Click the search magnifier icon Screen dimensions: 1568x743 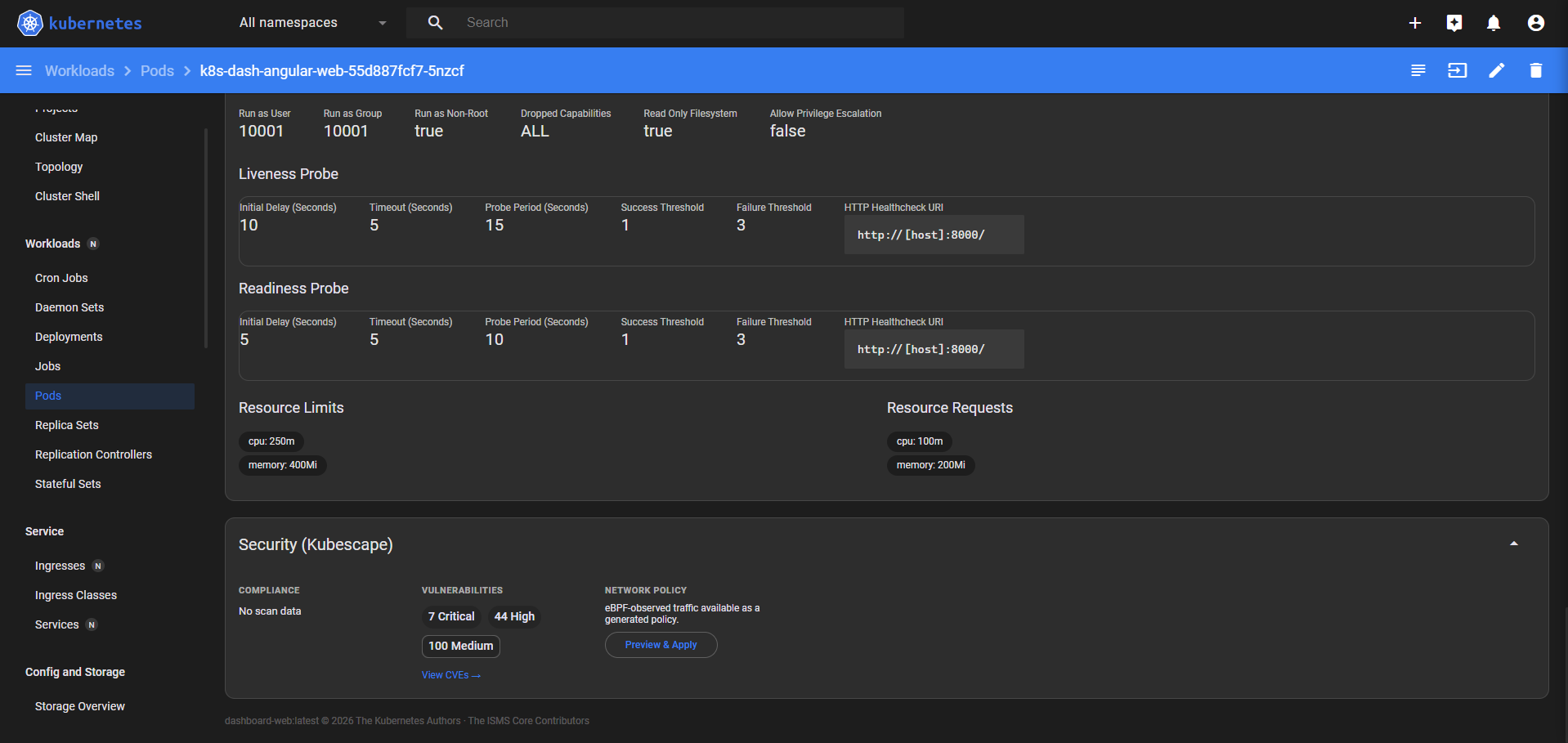[435, 23]
